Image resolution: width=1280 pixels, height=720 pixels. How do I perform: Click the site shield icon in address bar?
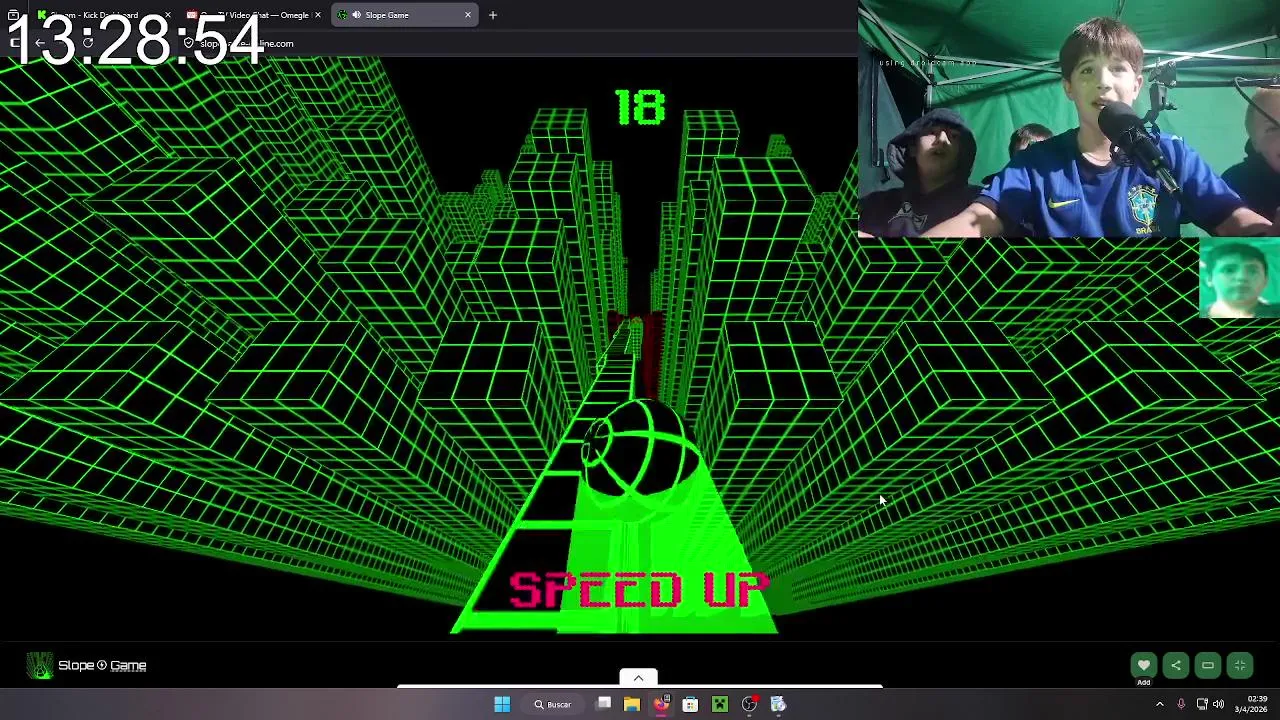point(188,43)
